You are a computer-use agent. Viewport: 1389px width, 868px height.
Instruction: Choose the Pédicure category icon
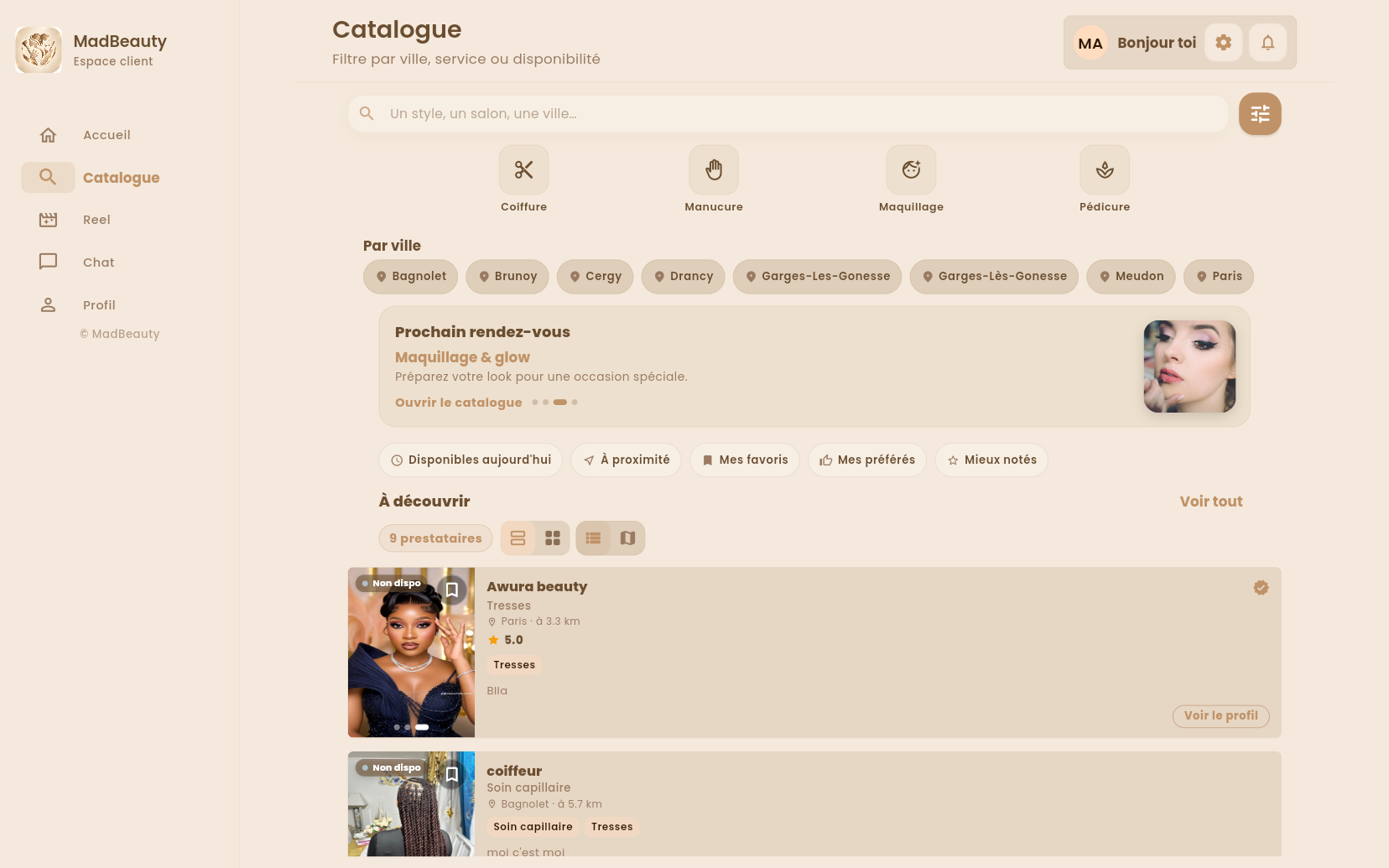(1105, 169)
